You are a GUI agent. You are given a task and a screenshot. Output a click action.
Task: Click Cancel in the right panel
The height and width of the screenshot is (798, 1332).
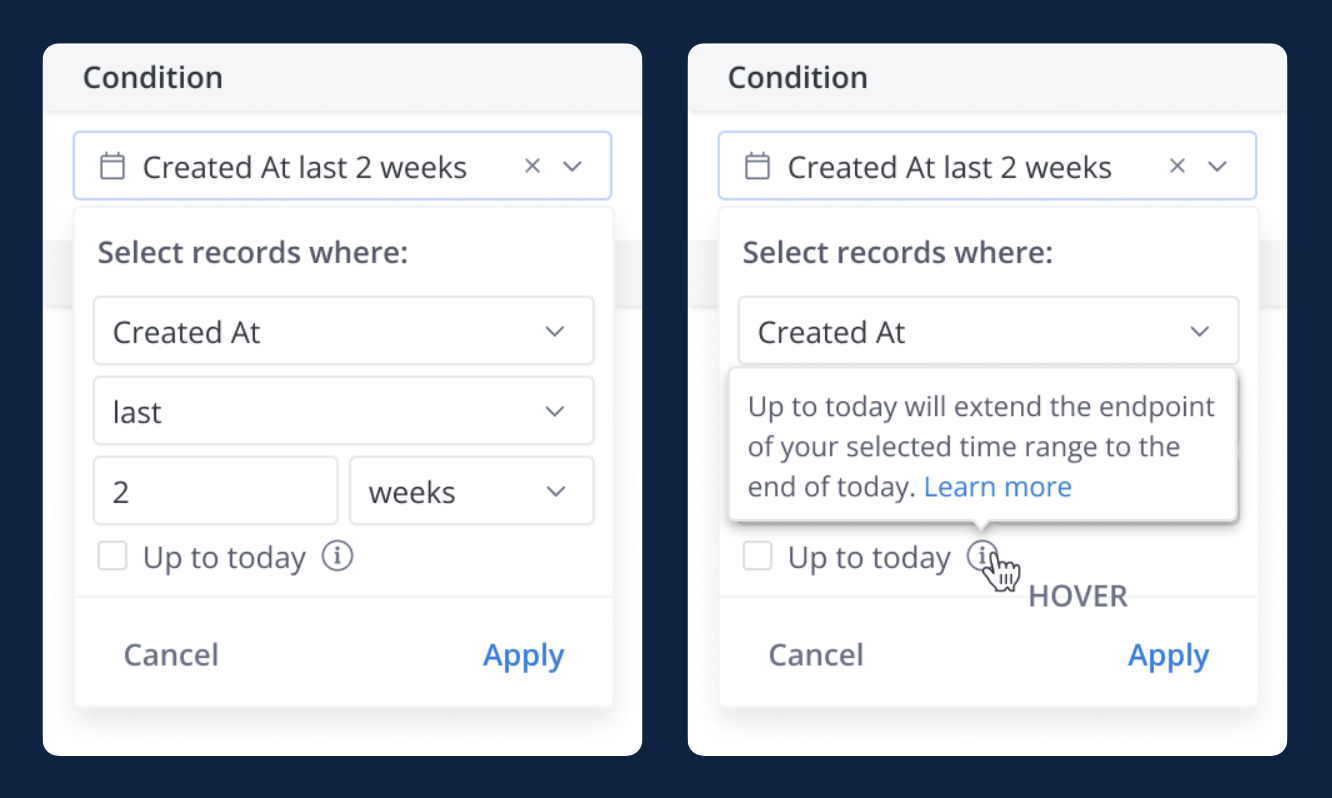[x=816, y=655]
